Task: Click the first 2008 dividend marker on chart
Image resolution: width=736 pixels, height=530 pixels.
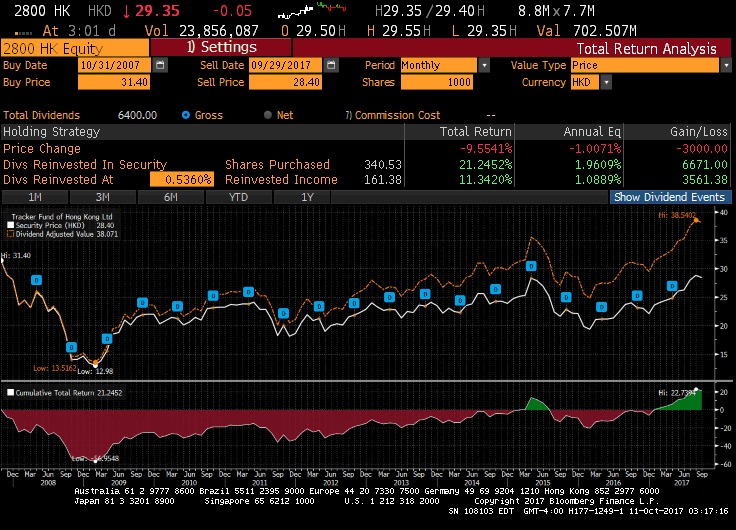Action: click(x=36, y=280)
